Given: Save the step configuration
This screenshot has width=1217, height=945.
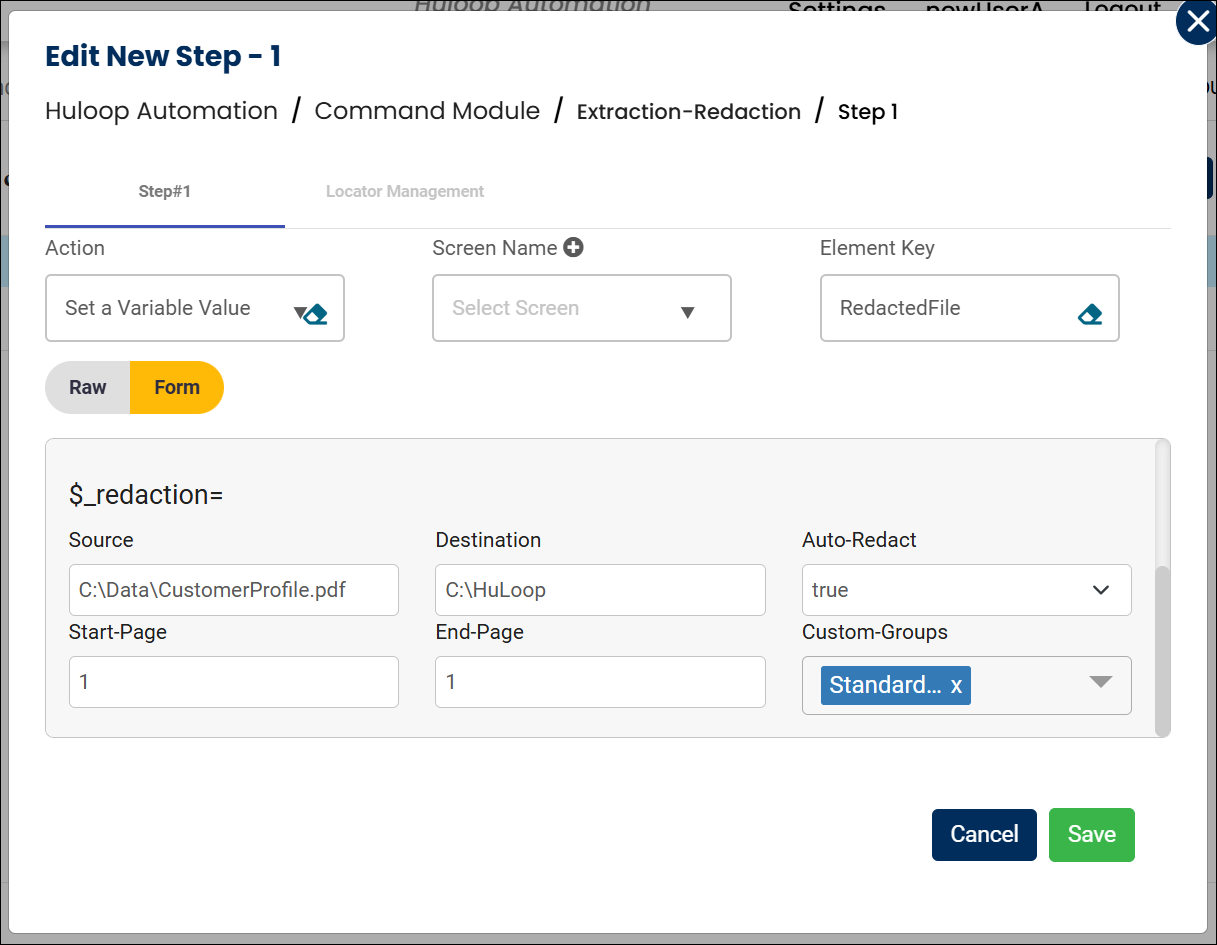Looking at the screenshot, I should point(1091,835).
